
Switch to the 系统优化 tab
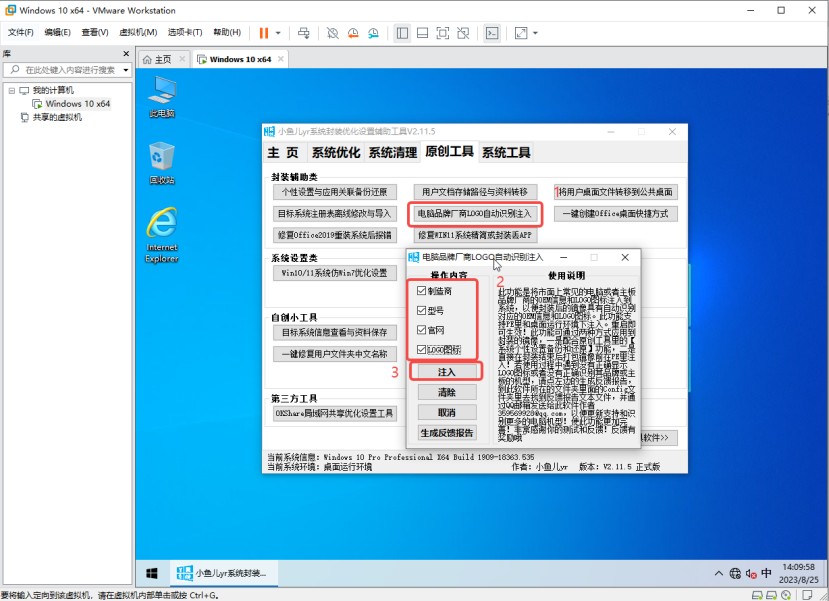tap(336, 153)
